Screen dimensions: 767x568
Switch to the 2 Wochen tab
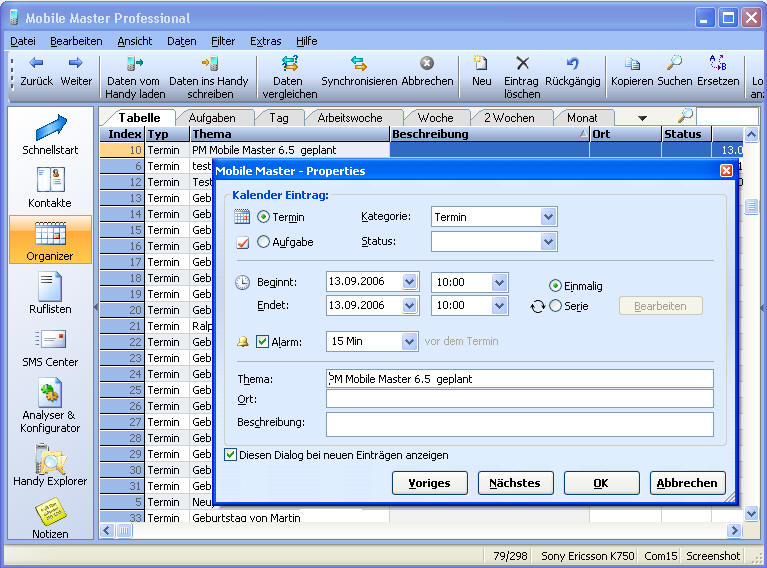509,118
